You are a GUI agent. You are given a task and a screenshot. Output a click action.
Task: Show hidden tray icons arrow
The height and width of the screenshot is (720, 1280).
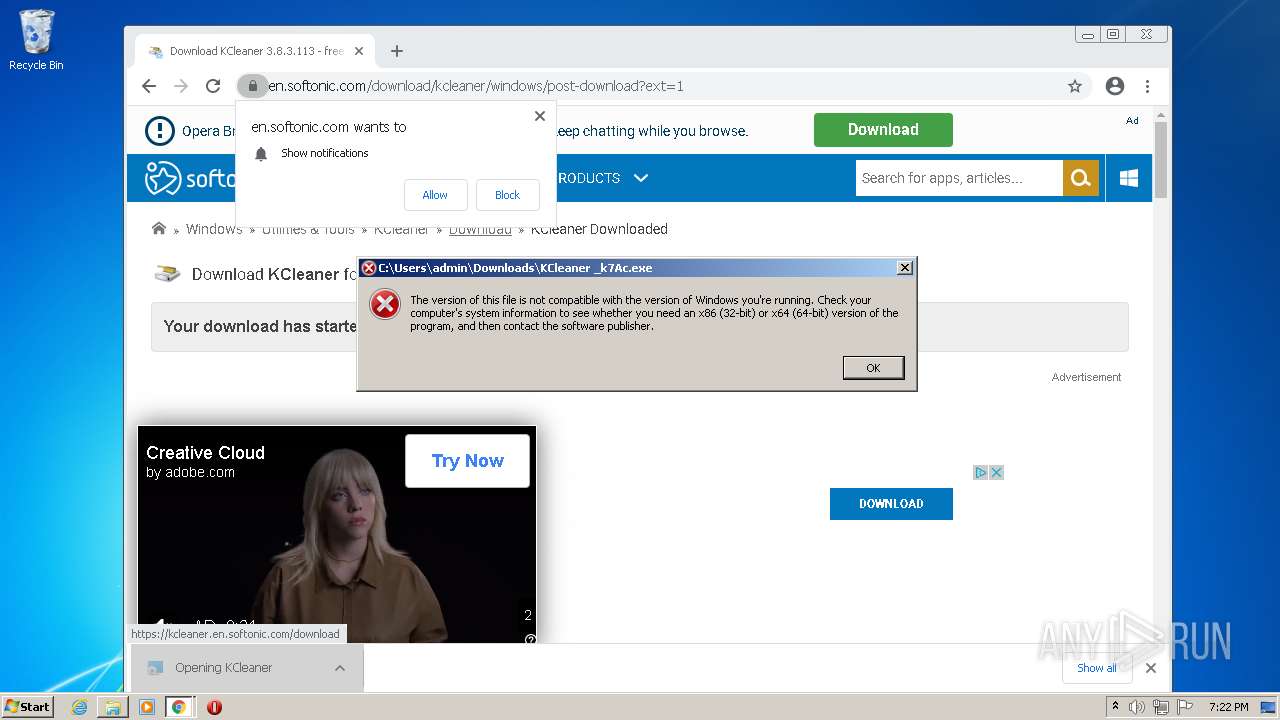1116,707
